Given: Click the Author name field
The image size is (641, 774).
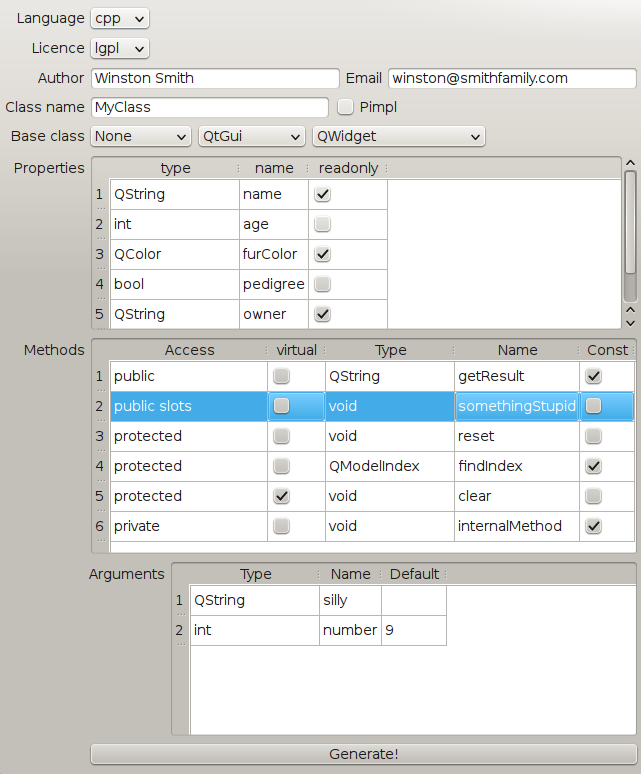Looking at the screenshot, I should 215,78.
